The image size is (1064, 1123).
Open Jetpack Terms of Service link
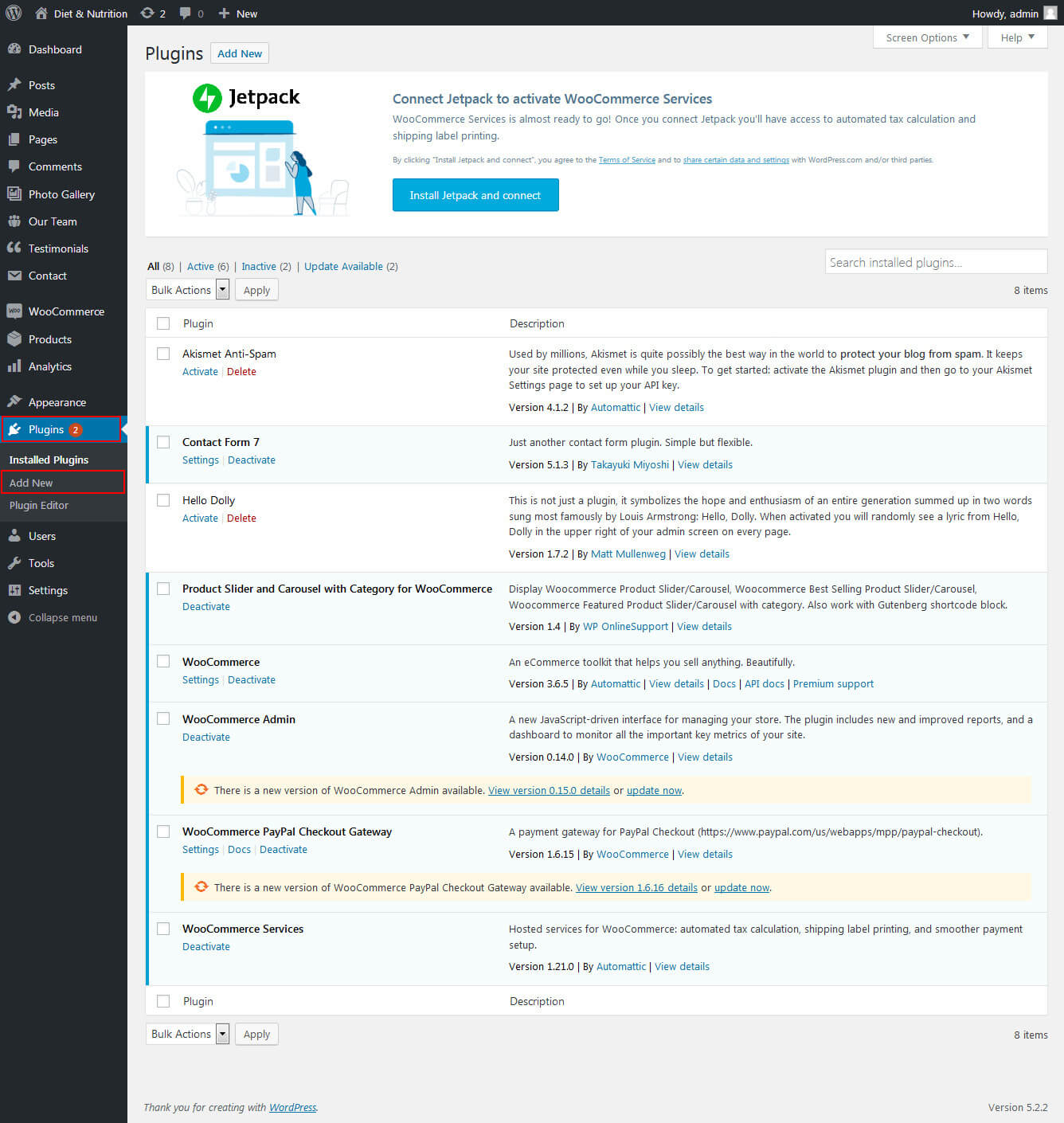point(627,160)
